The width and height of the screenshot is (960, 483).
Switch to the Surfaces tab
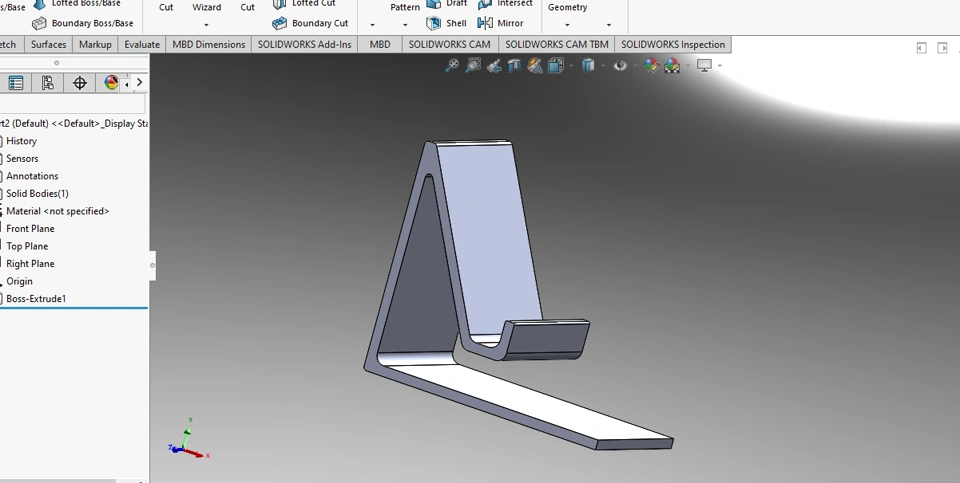[48, 44]
